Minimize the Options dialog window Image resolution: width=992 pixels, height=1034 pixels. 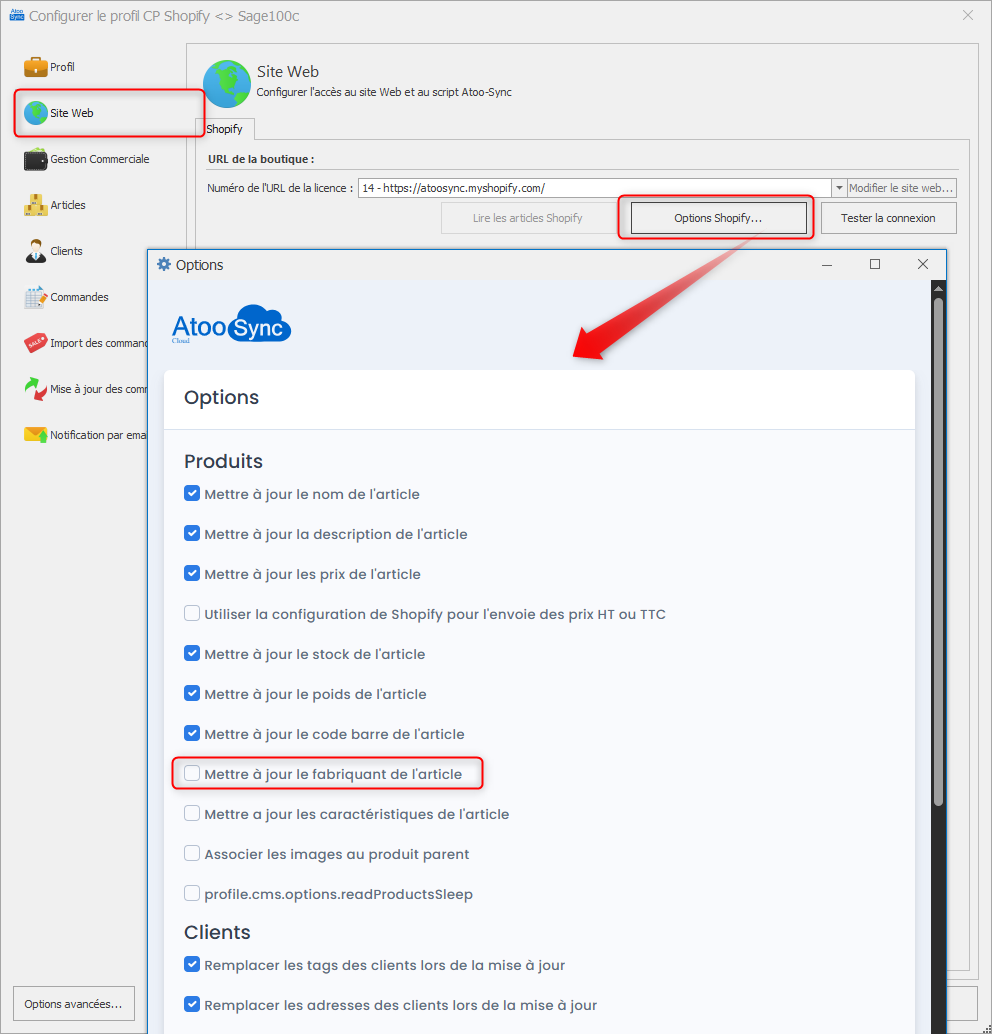(x=826, y=264)
